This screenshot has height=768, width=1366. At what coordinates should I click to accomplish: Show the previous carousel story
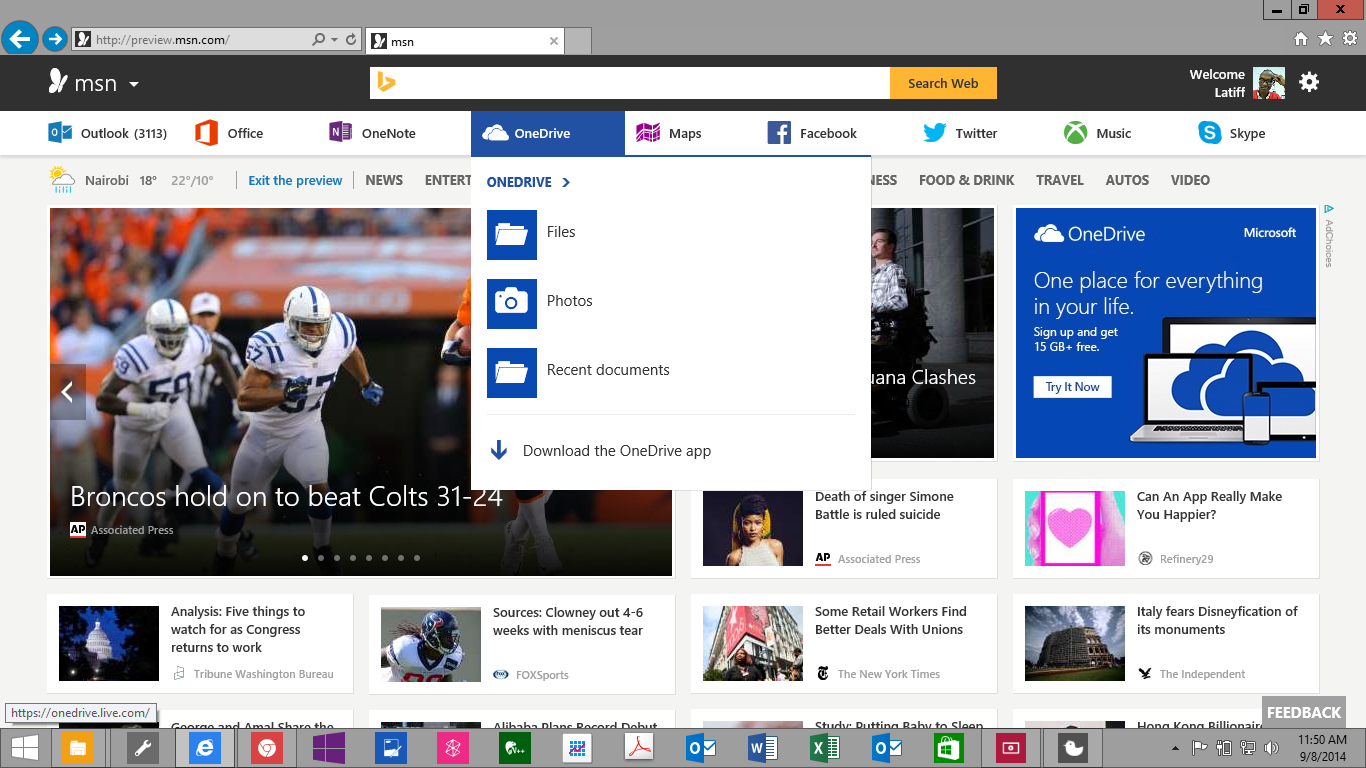point(67,392)
